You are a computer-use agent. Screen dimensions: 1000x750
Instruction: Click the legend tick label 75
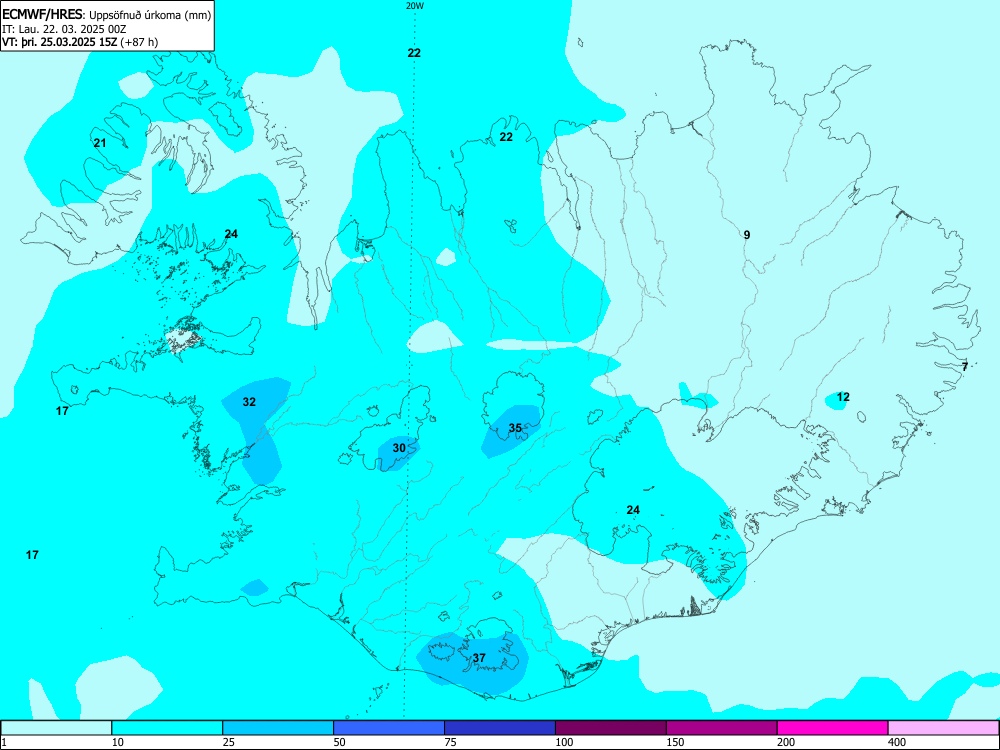pyautogui.click(x=450, y=742)
